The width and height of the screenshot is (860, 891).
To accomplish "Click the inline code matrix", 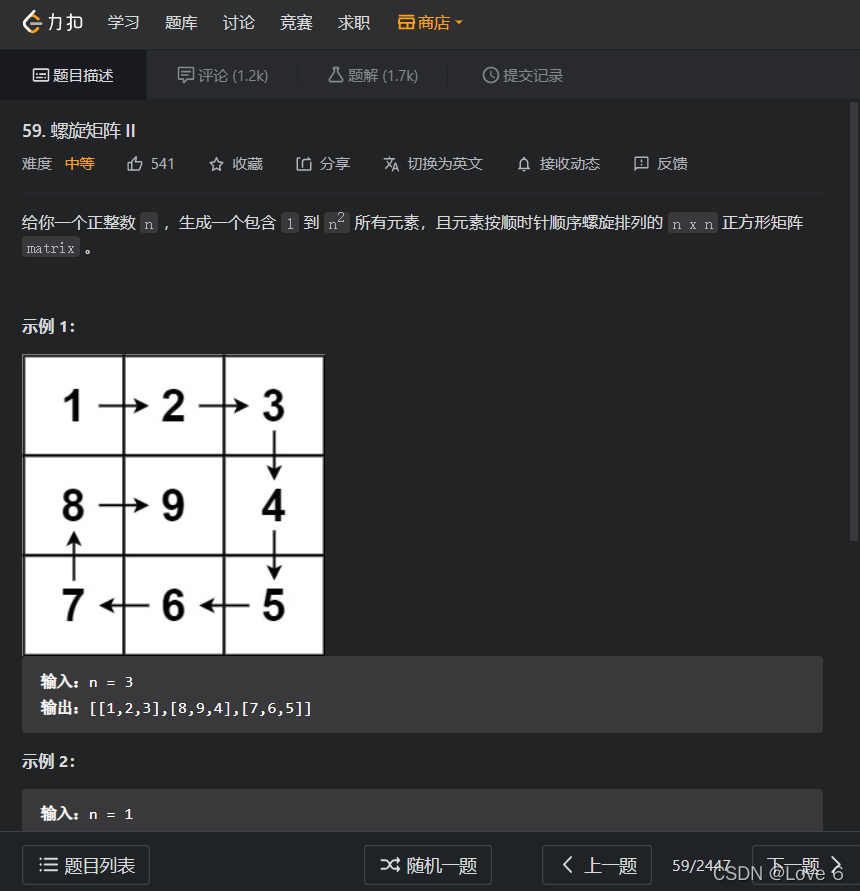I will tap(51, 248).
